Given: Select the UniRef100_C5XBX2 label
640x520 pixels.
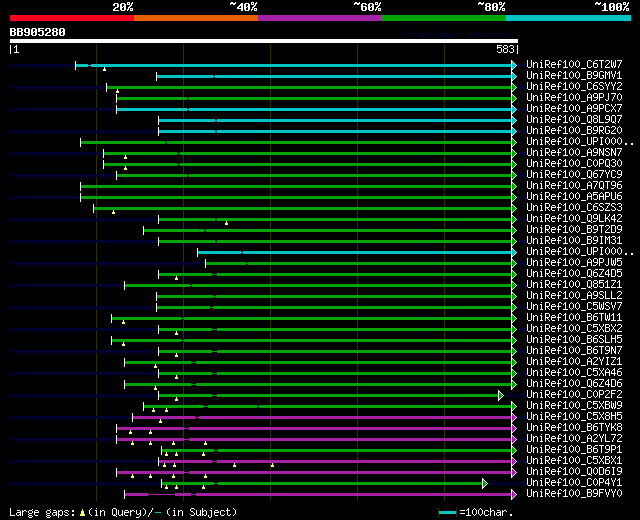Looking at the screenshot, I should click(x=574, y=329).
